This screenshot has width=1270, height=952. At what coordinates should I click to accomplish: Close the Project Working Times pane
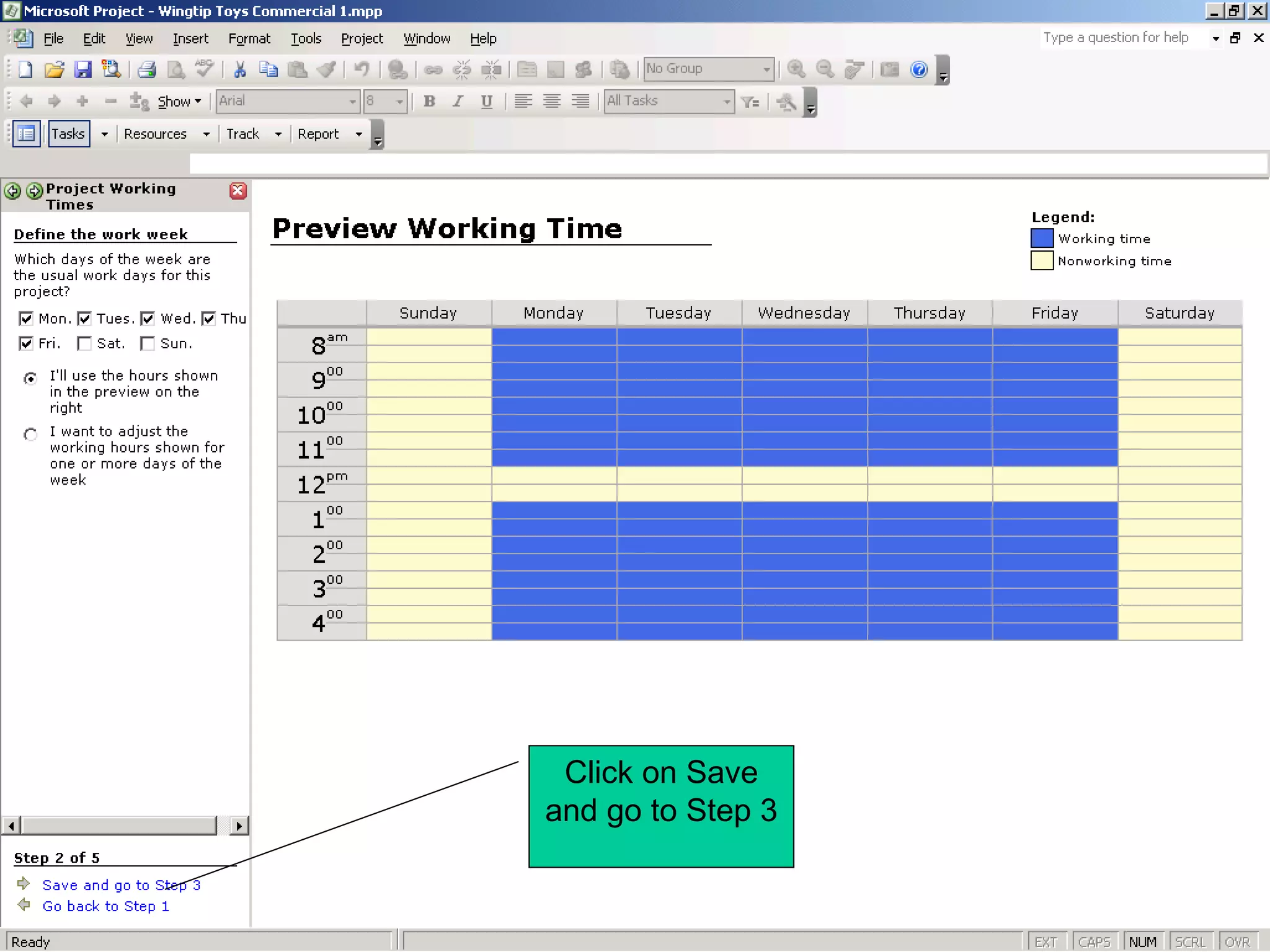pyautogui.click(x=238, y=191)
